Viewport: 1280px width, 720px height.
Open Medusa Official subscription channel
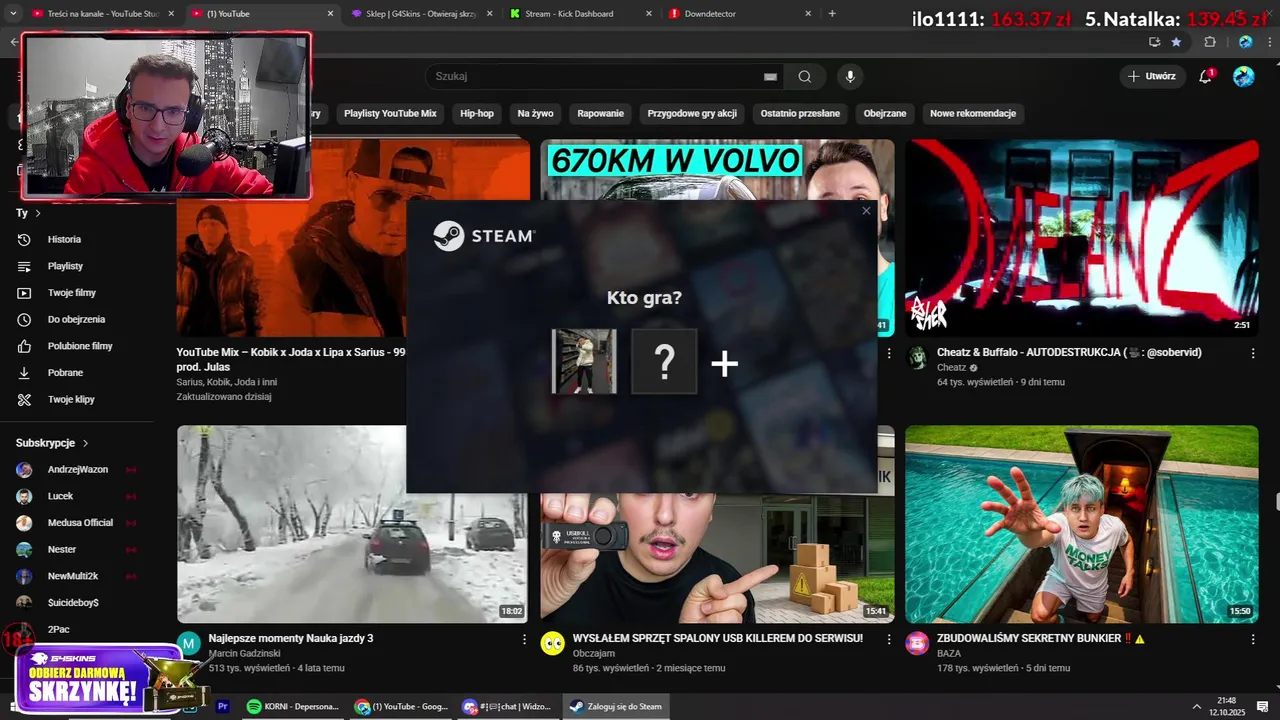(x=80, y=523)
